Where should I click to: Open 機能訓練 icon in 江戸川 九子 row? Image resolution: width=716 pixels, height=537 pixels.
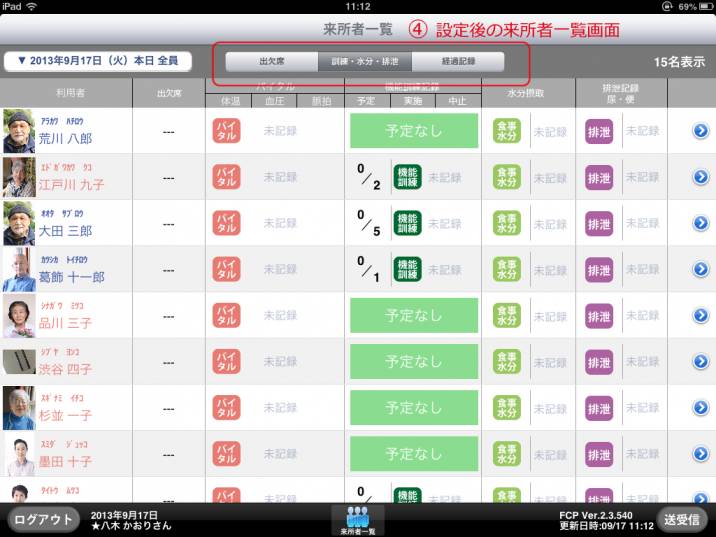pos(407,177)
